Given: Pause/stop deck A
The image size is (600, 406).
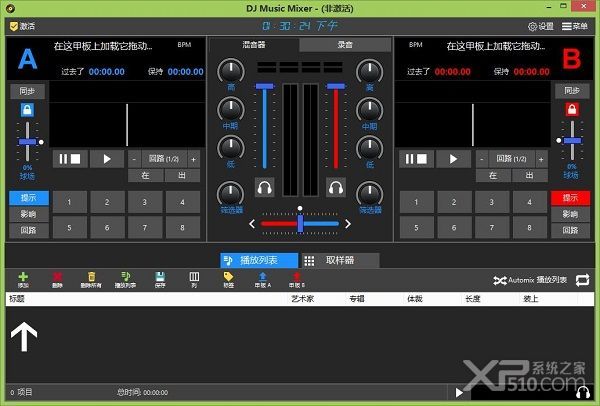Looking at the screenshot, I should (x=70, y=159).
